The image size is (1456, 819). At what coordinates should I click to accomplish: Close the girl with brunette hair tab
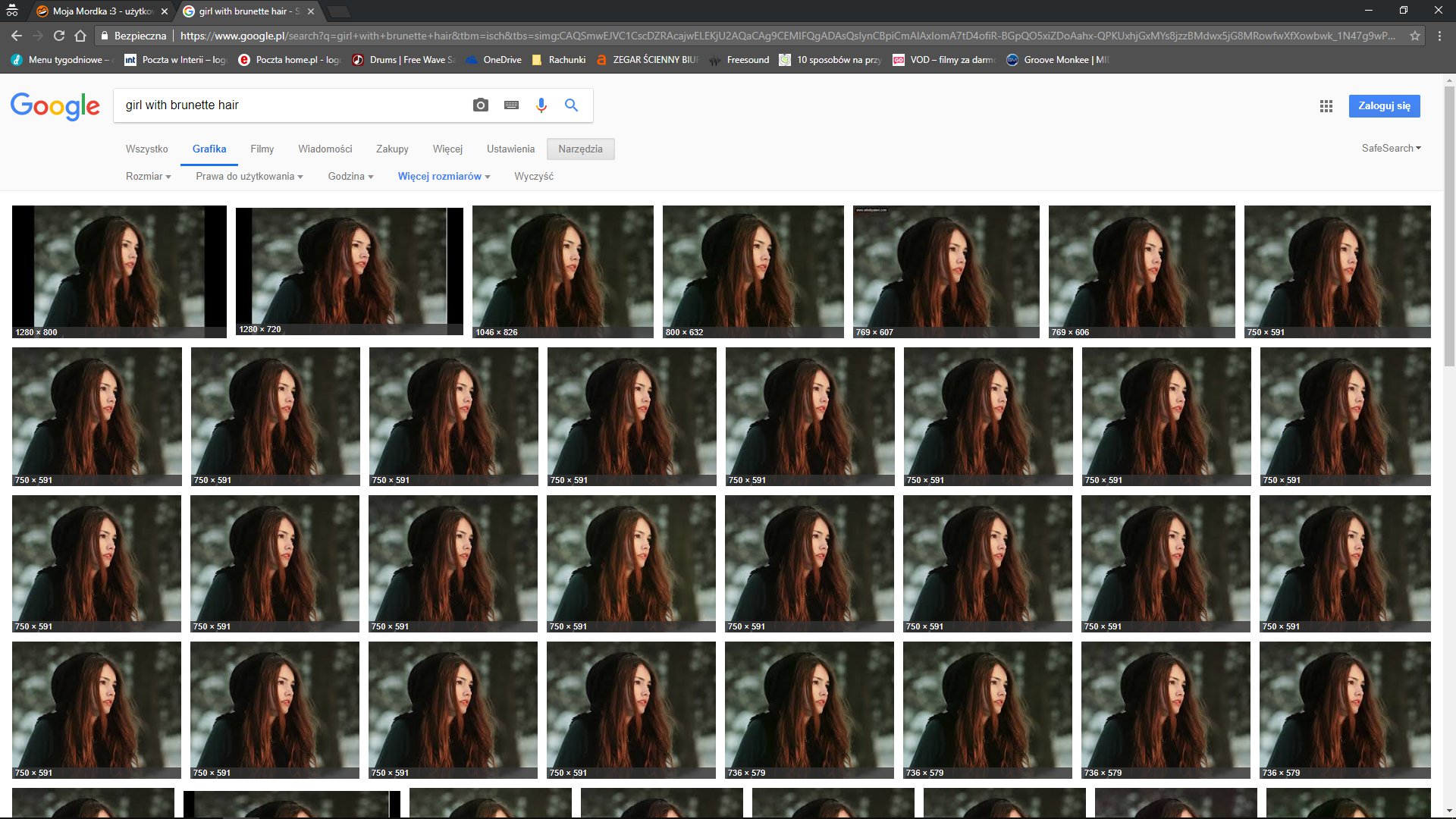click(x=311, y=11)
